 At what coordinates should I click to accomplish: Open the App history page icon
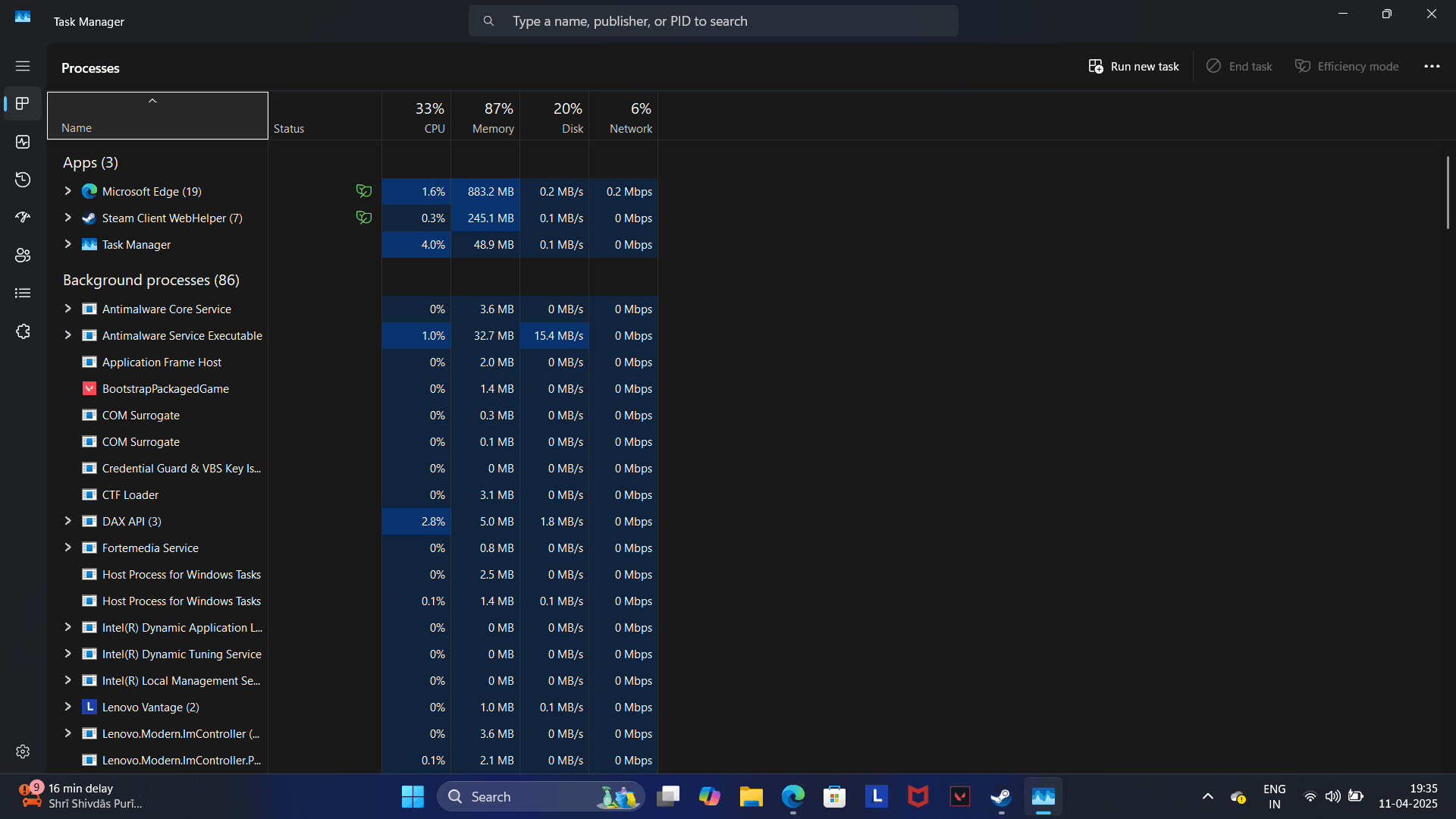click(23, 180)
